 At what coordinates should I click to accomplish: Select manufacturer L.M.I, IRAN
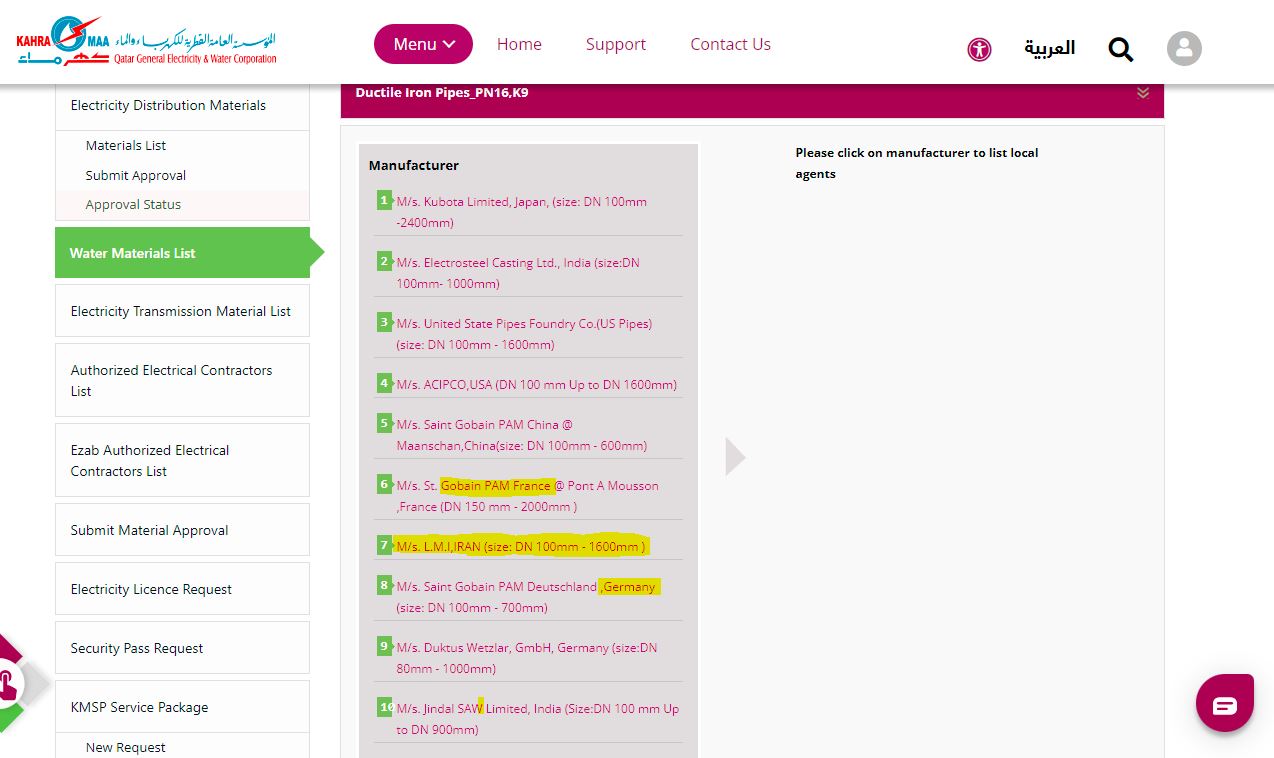tap(520, 546)
